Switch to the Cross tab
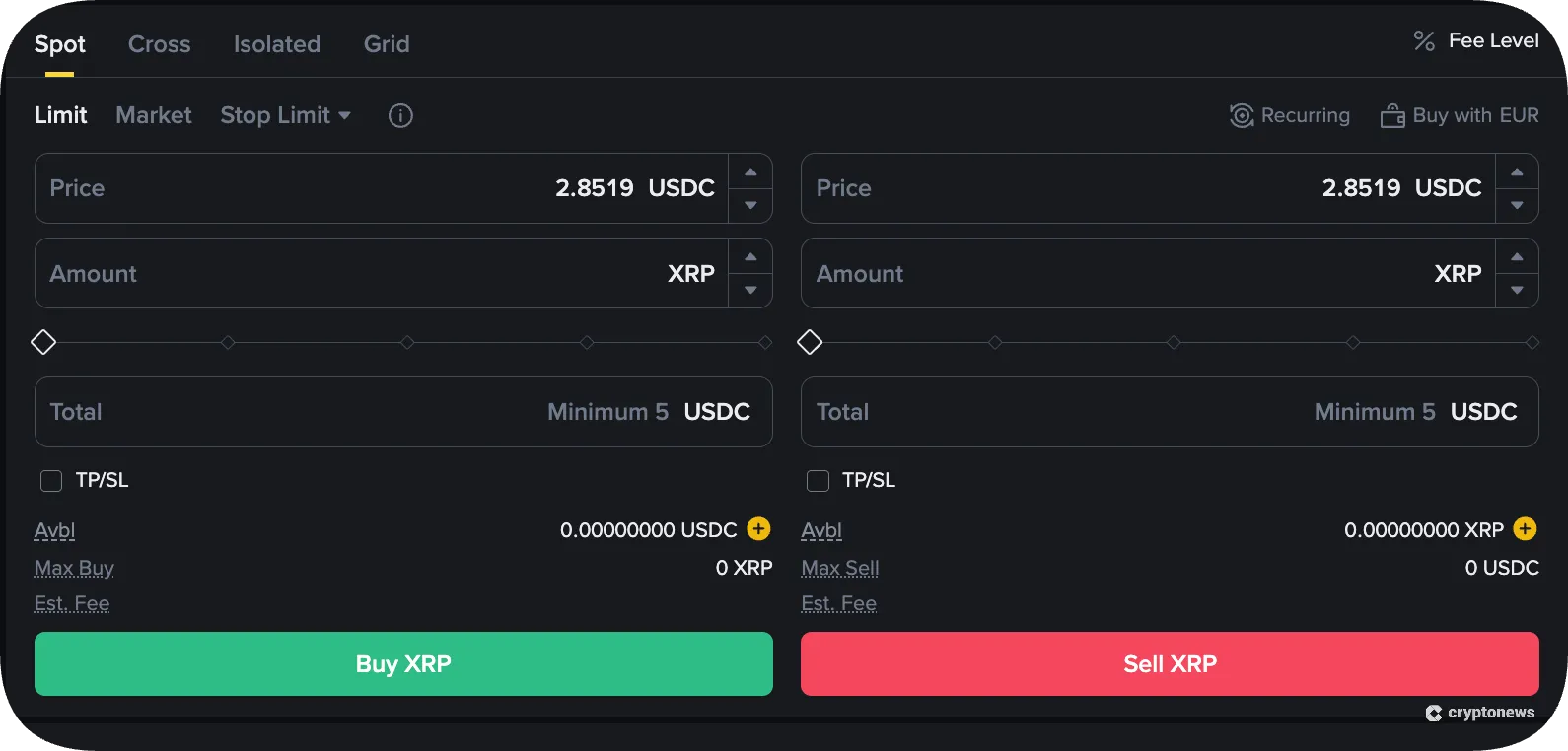This screenshot has height=751, width=1568. click(x=159, y=44)
